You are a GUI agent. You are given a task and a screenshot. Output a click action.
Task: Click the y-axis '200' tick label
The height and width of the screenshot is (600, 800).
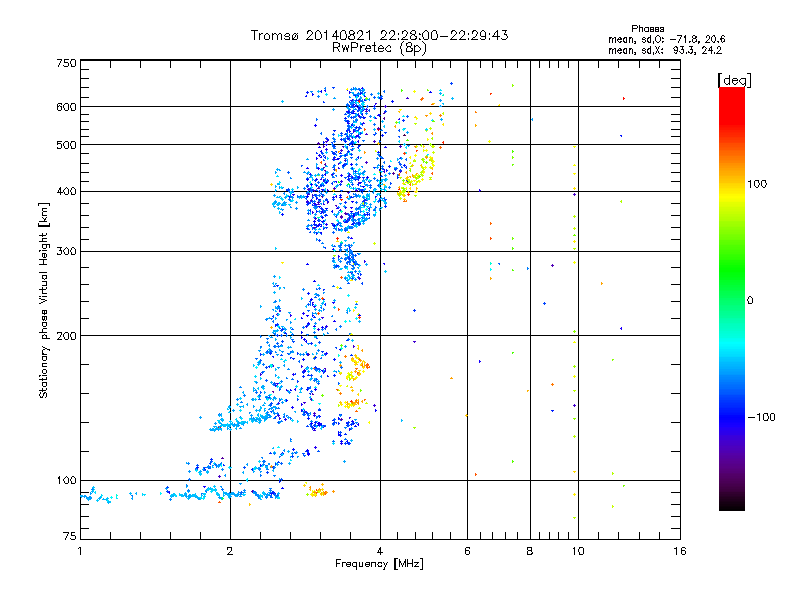66,336
